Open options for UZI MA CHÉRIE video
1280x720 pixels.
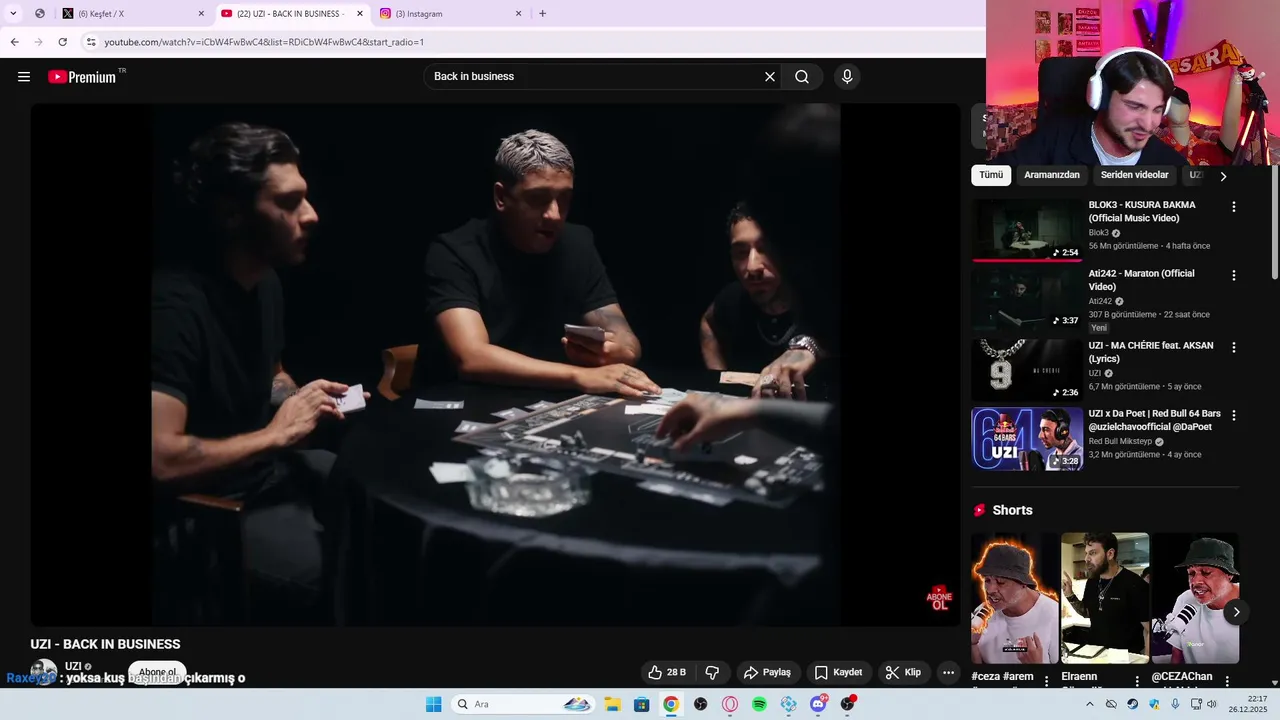tap(1233, 347)
